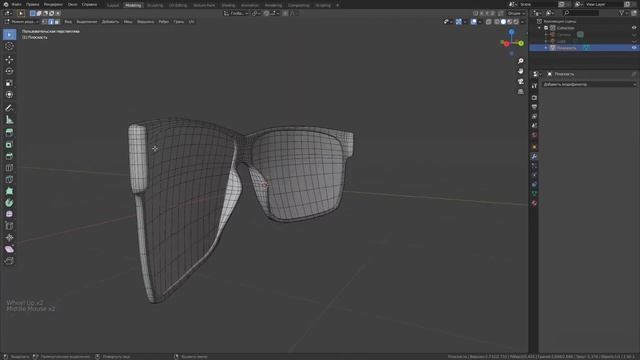Open the viewport shading options dropdown
640x360 pixels.
pyautogui.click(x=522, y=22)
